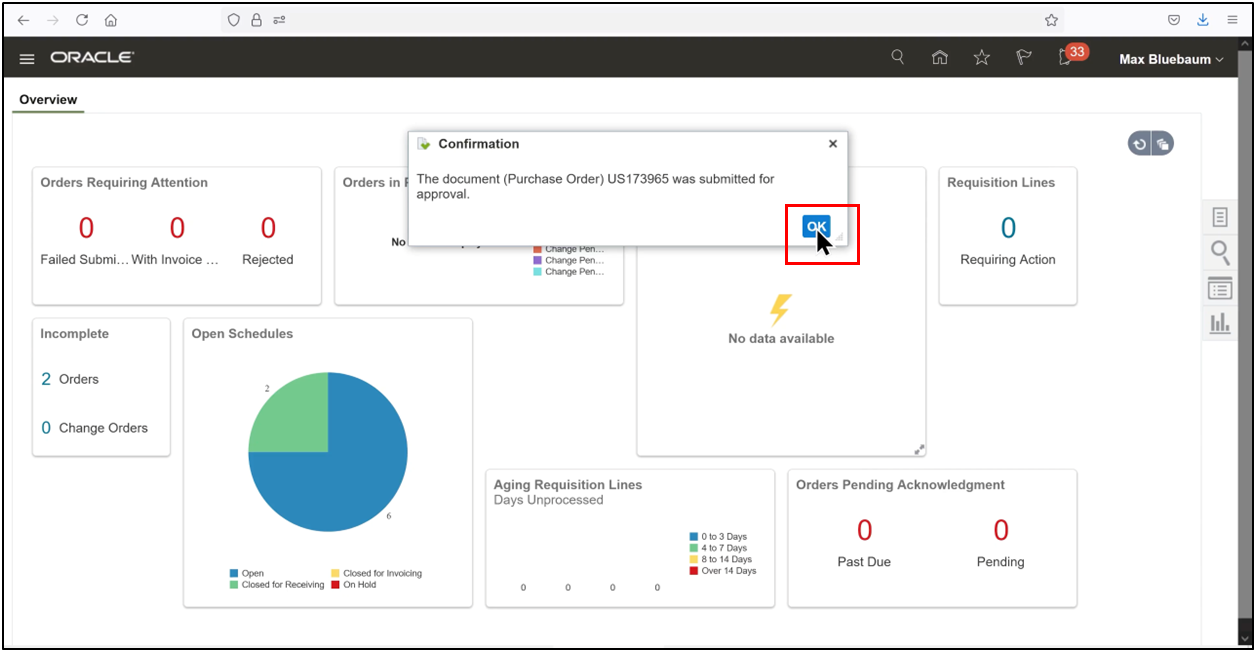Go to the Home page icon

pyautogui.click(x=940, y=57)
